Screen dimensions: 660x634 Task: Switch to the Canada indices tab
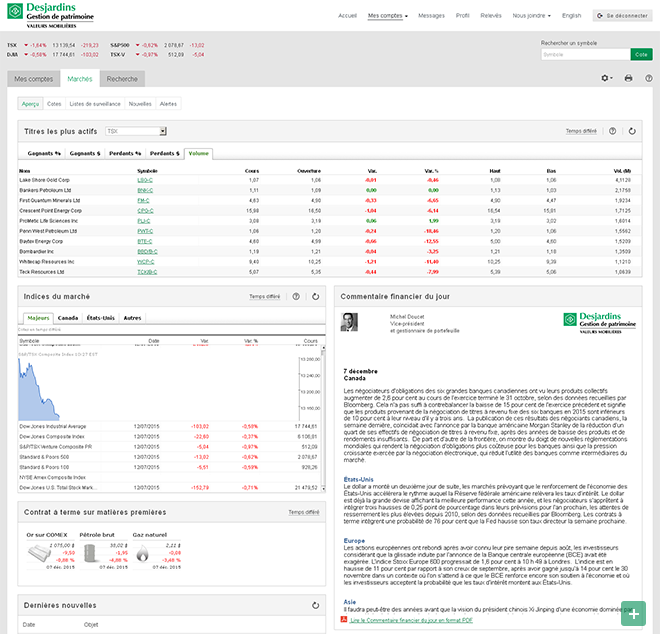coord(68,318)
